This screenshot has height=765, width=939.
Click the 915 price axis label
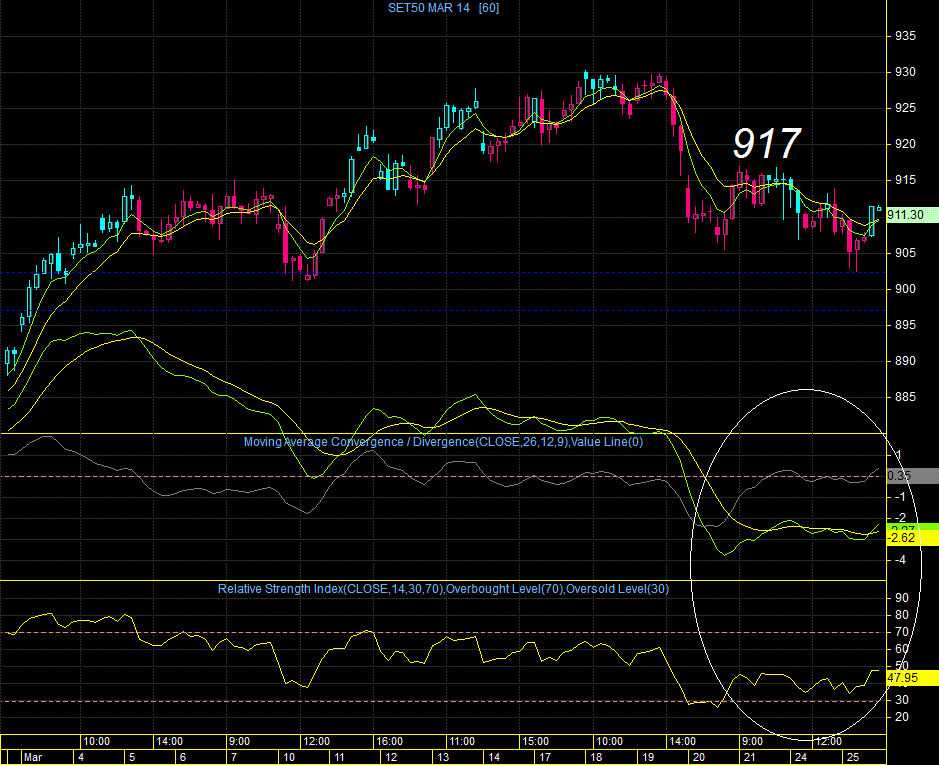(x=905, y=180)
